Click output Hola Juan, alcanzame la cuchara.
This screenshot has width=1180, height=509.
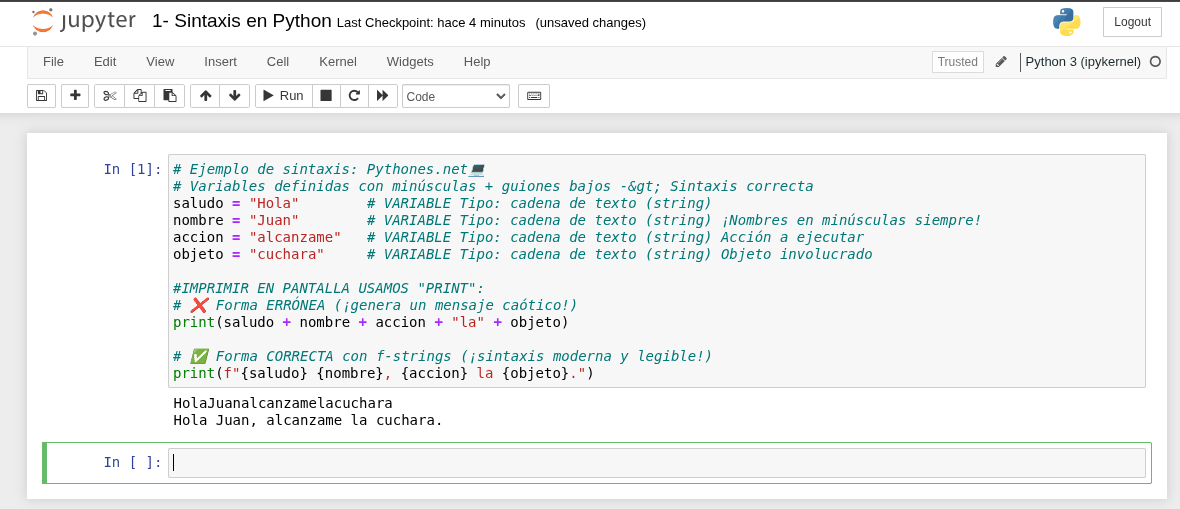click(x=308, y=420)
